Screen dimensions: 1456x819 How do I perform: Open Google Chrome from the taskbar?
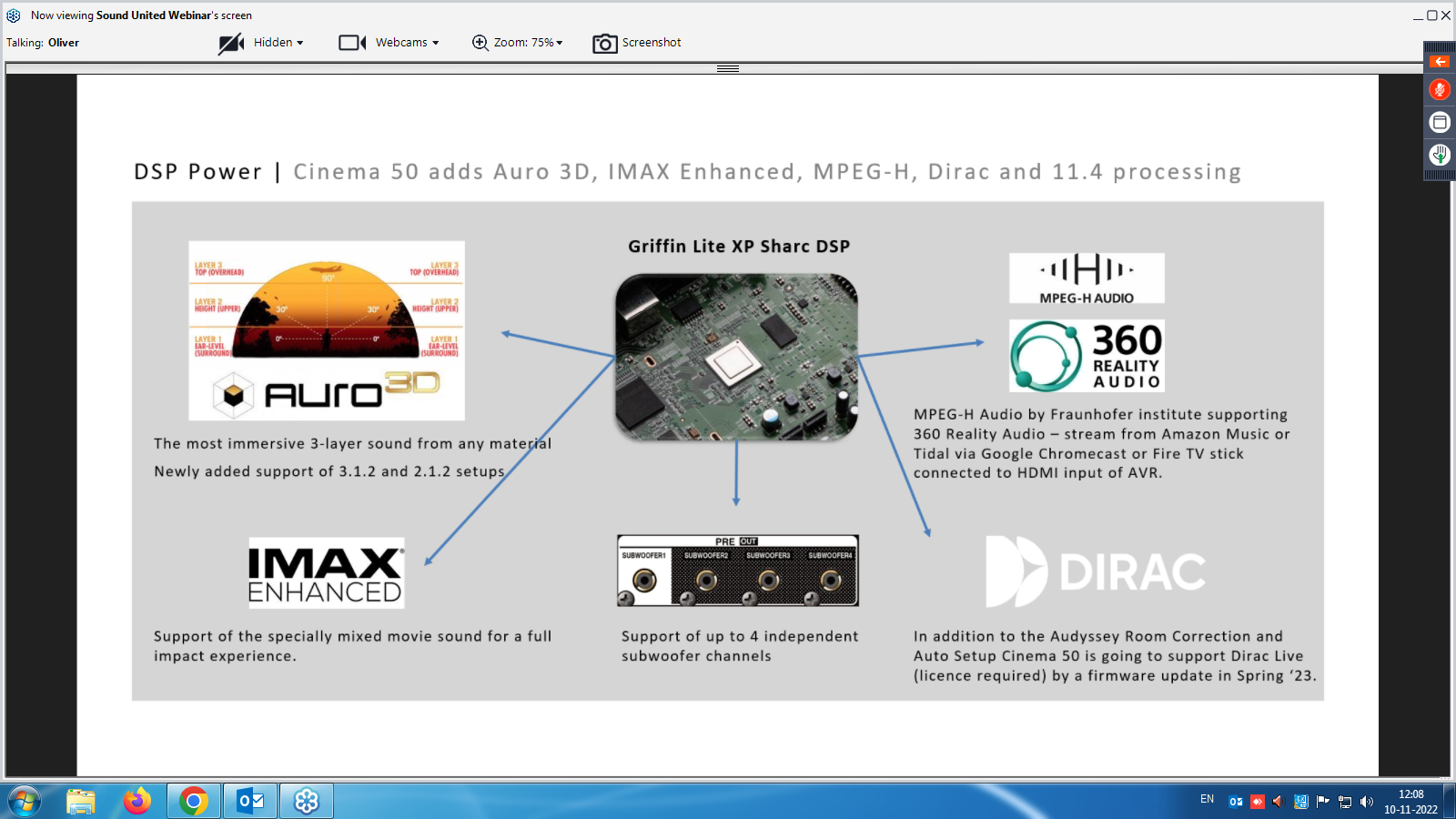(x=193, y=801)
